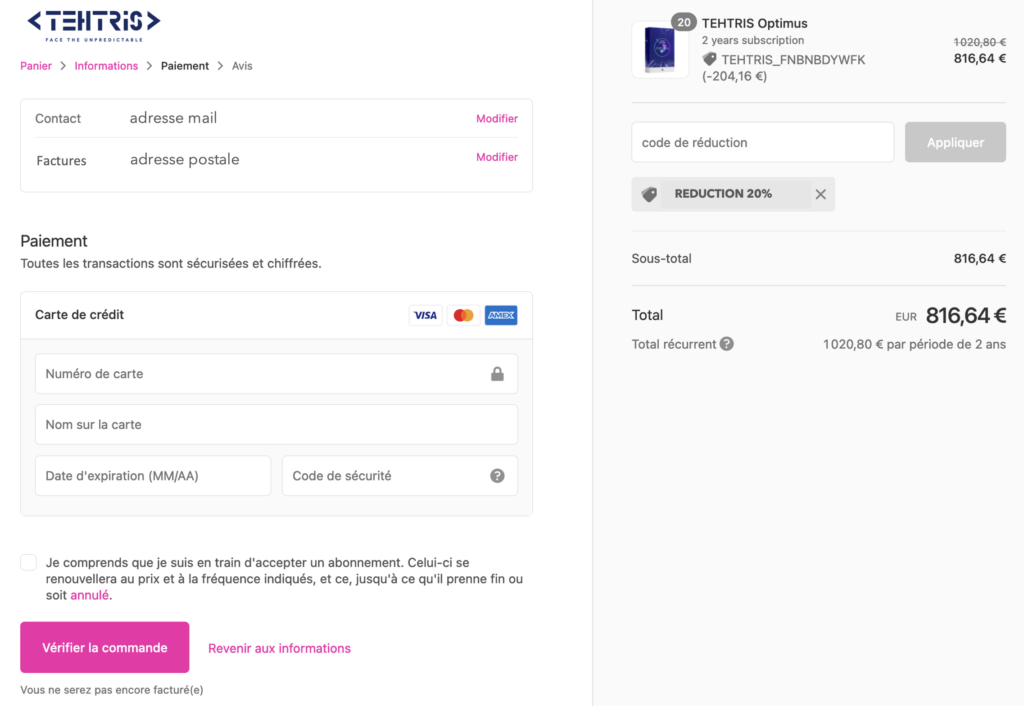Click the Appliquer button

pyautogui.click(x=955, y=142)
